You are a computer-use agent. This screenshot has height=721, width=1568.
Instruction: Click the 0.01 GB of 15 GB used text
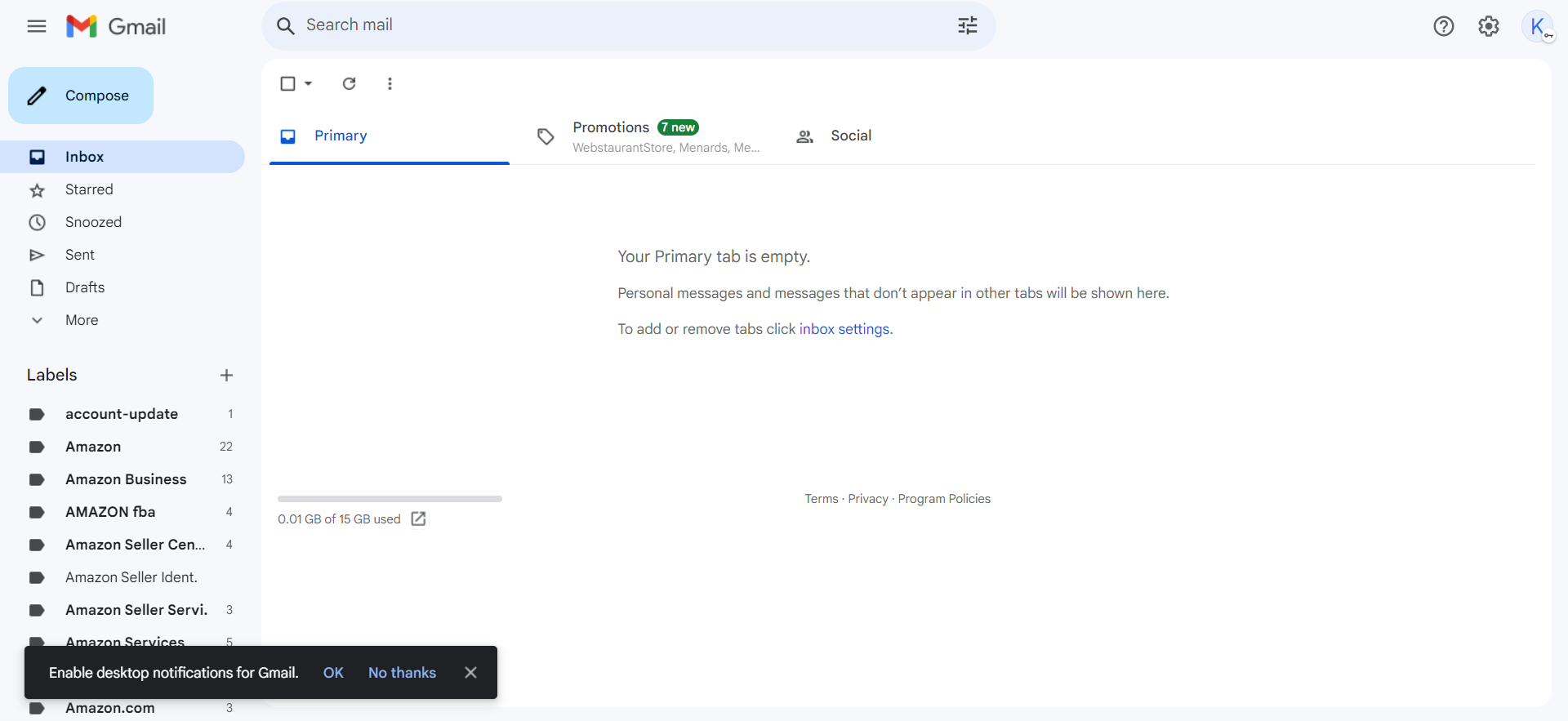click(x=339, y=519)
